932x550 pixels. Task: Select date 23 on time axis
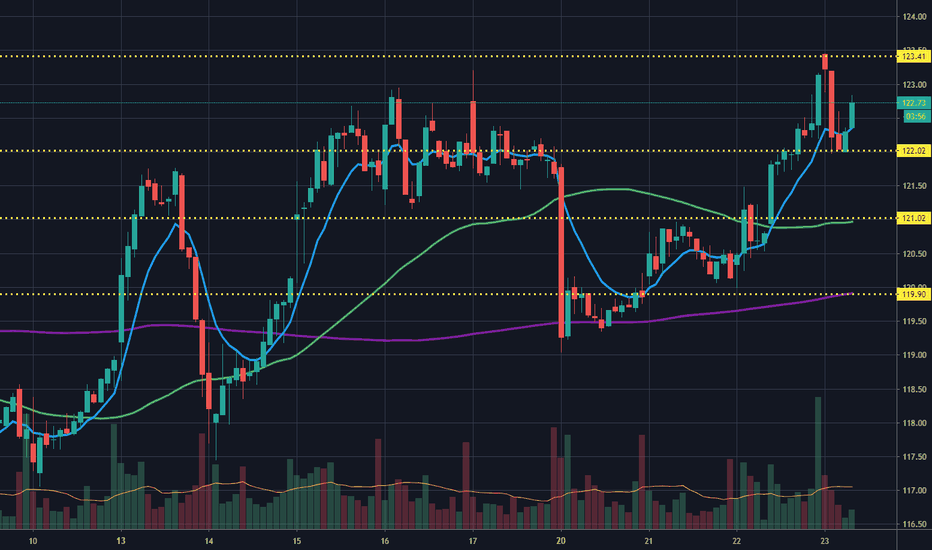click(824, 541)
